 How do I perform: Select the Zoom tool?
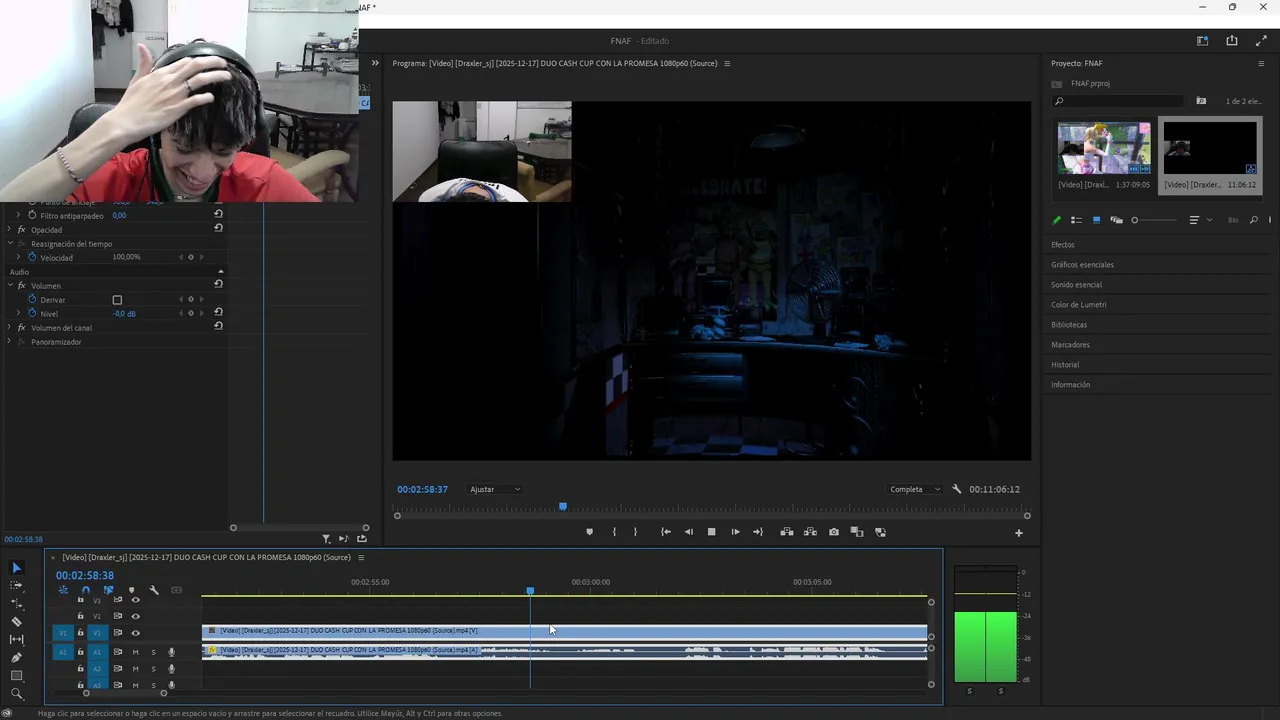(x=16, y=693)
